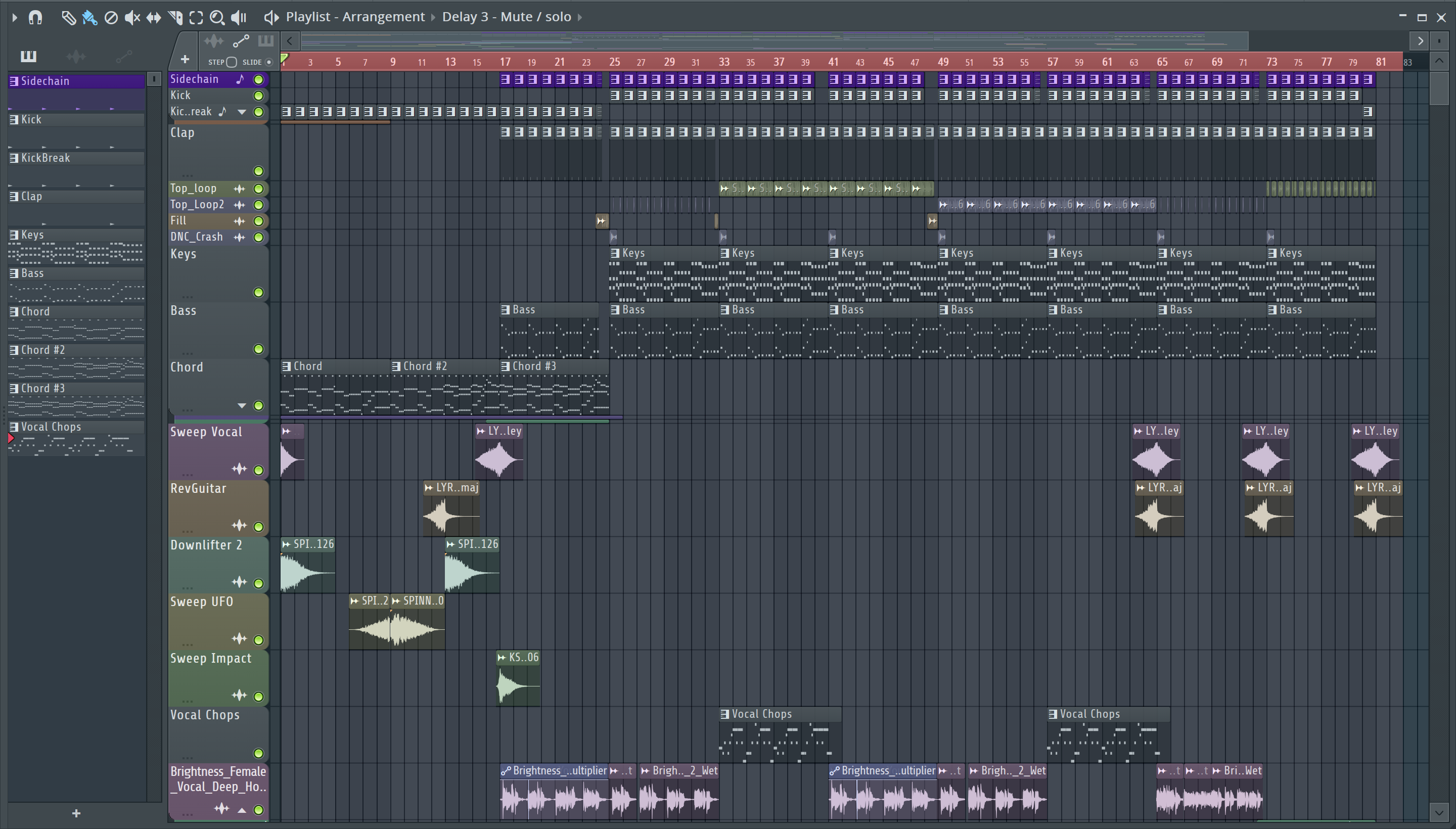The width and height of the screenshot is (1456, 829).
Task: Select the Paint brush tool
Action: [89, 18]
